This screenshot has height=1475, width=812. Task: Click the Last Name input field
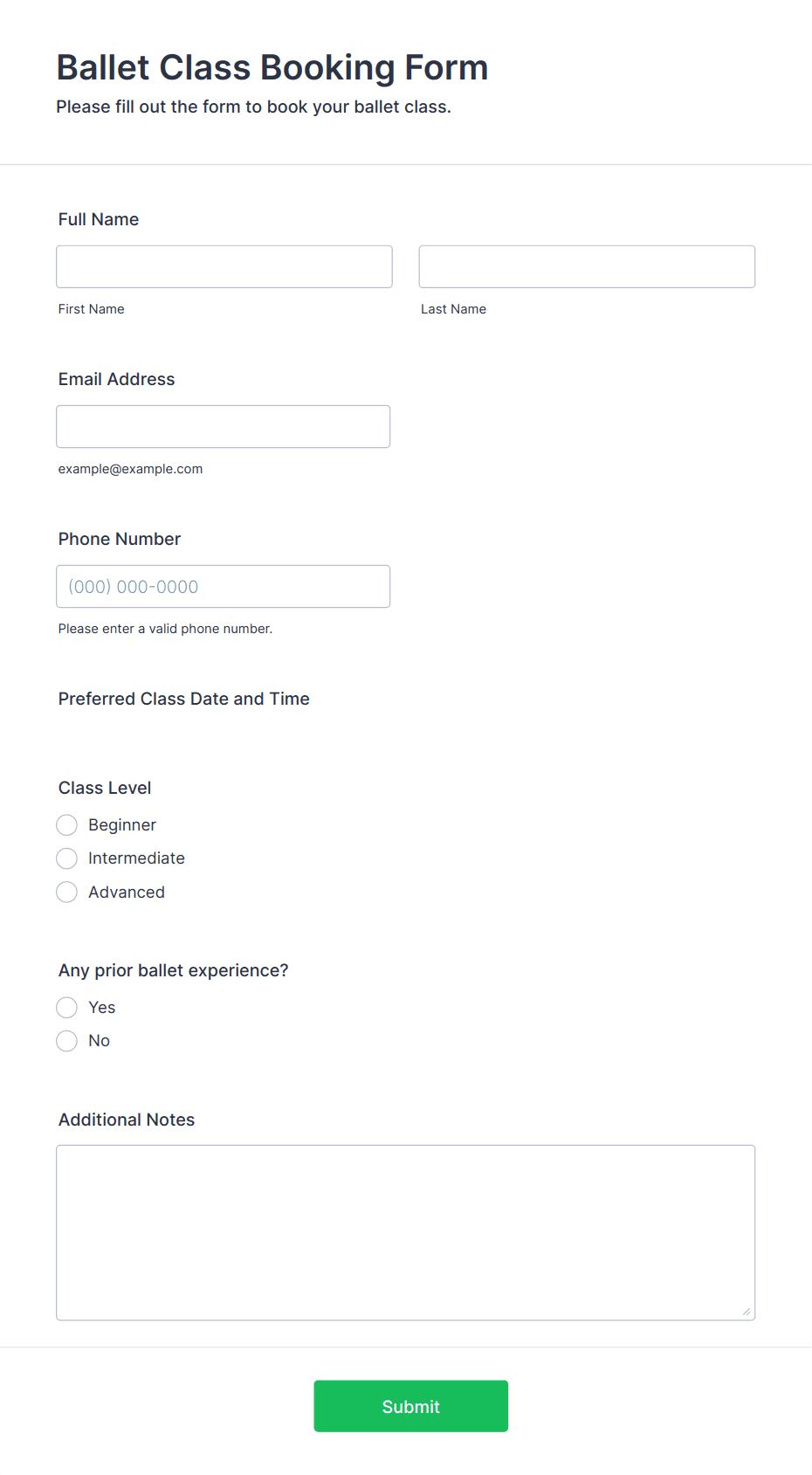(x=587, y=266)
